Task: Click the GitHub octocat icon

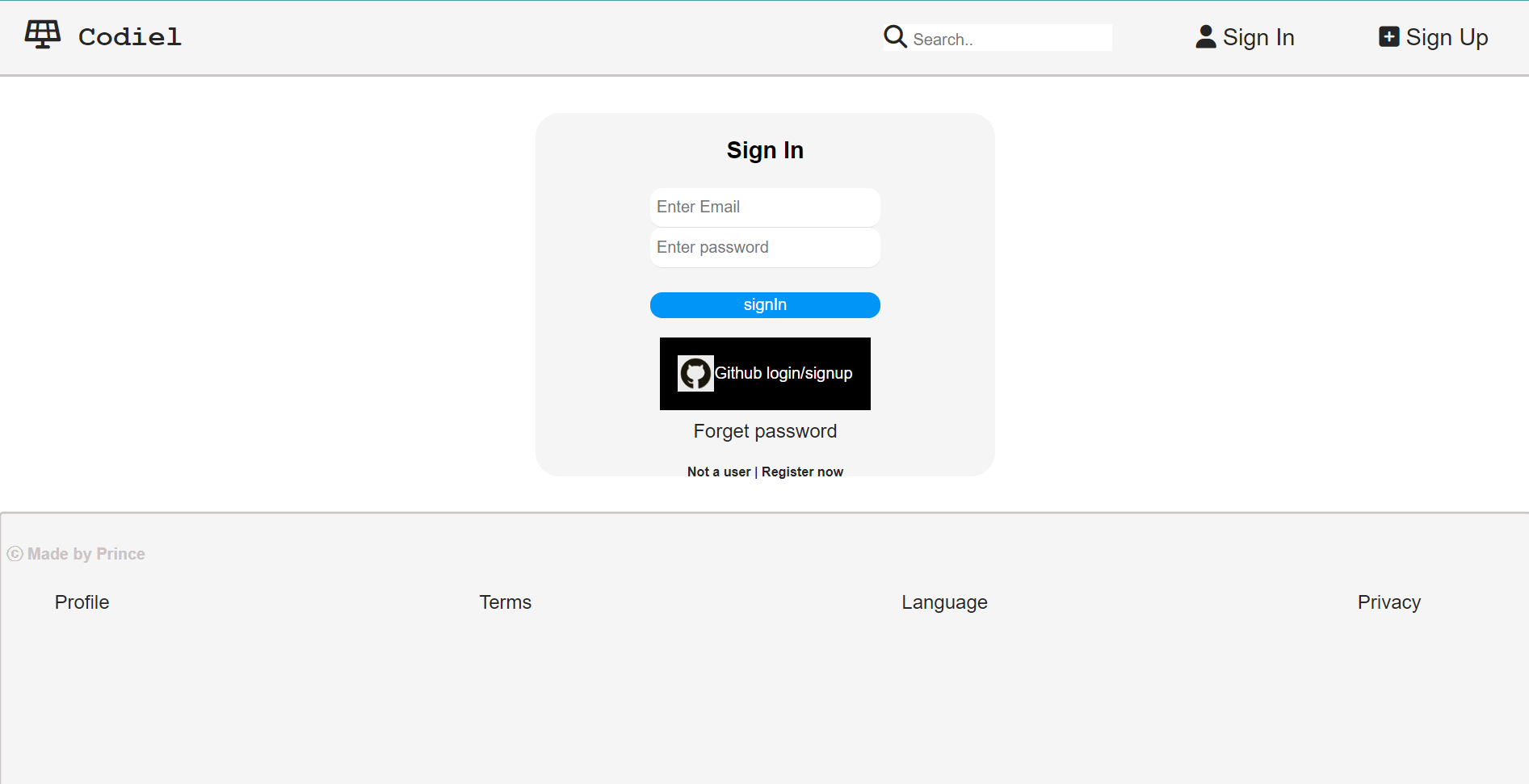Action: click(695, 373)
